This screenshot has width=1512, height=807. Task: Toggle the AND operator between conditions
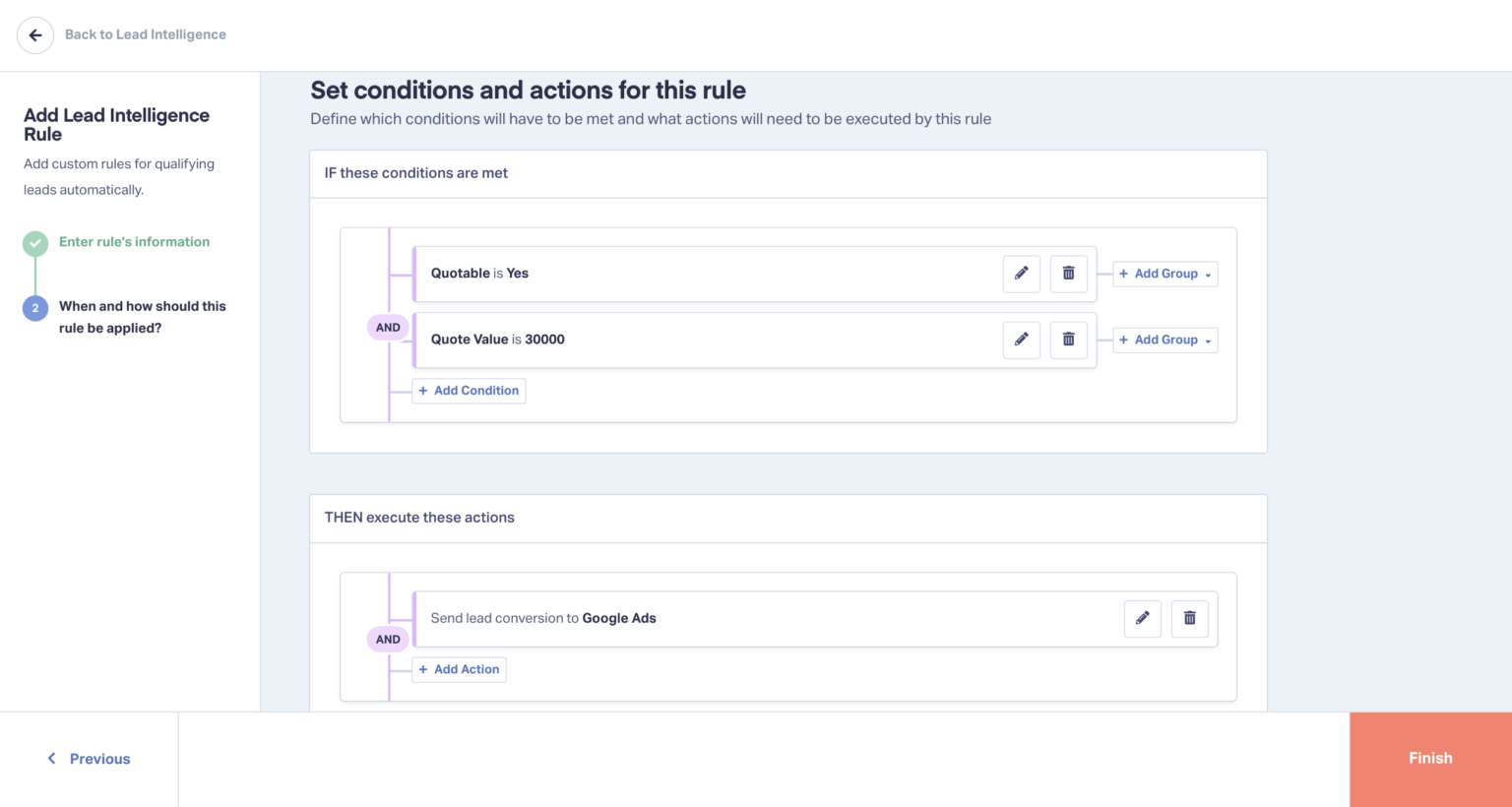click(387, 327)
